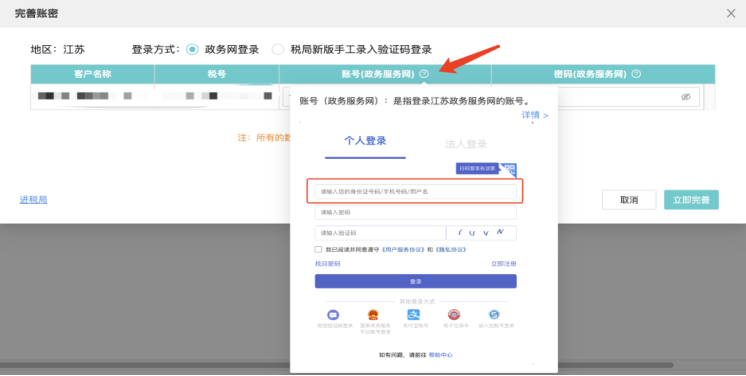This screenshot has height=376, width=746.
Task: Check the user agreement checkbox
Action: click(318, 249)
